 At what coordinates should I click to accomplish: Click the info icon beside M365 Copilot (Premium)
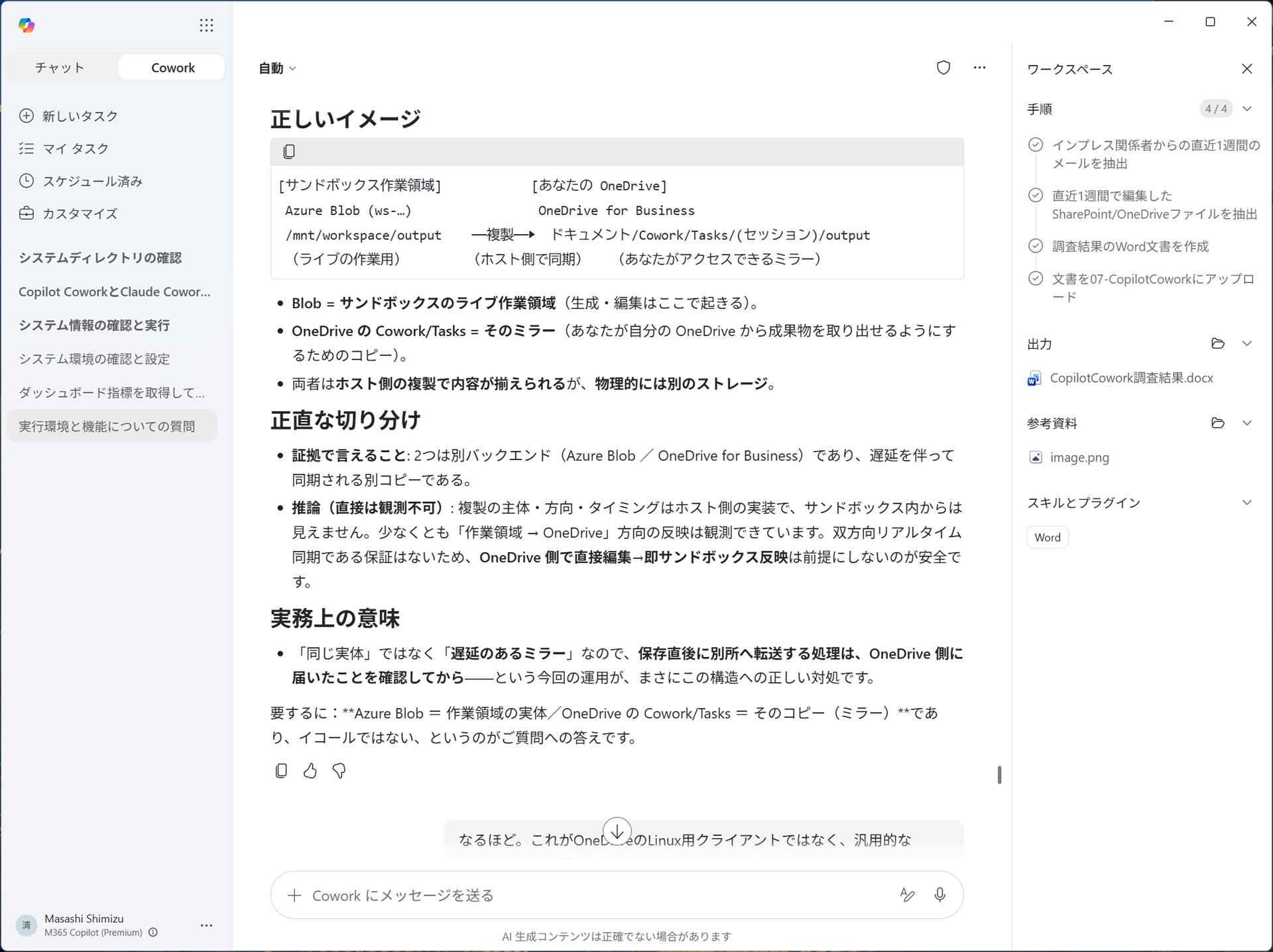(x=153, y=933)
